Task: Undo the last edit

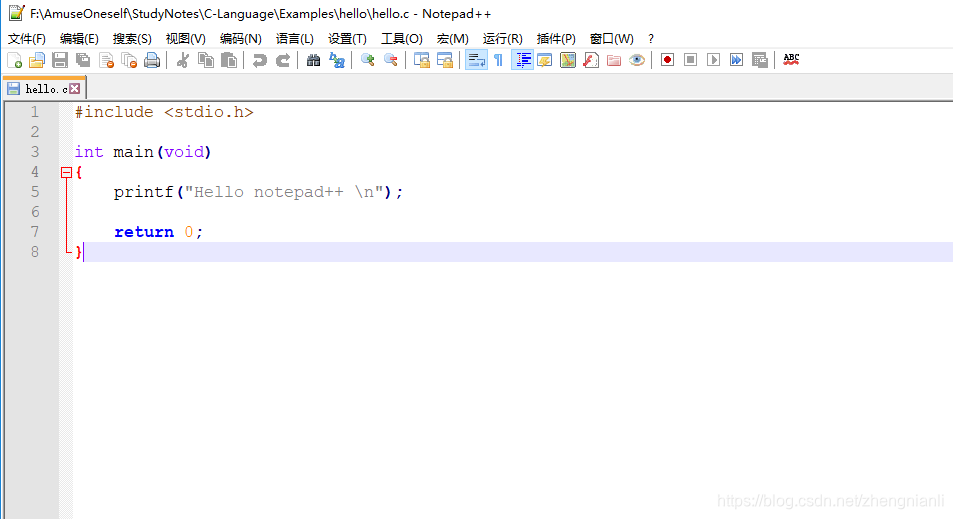Action: click(260, 60)
